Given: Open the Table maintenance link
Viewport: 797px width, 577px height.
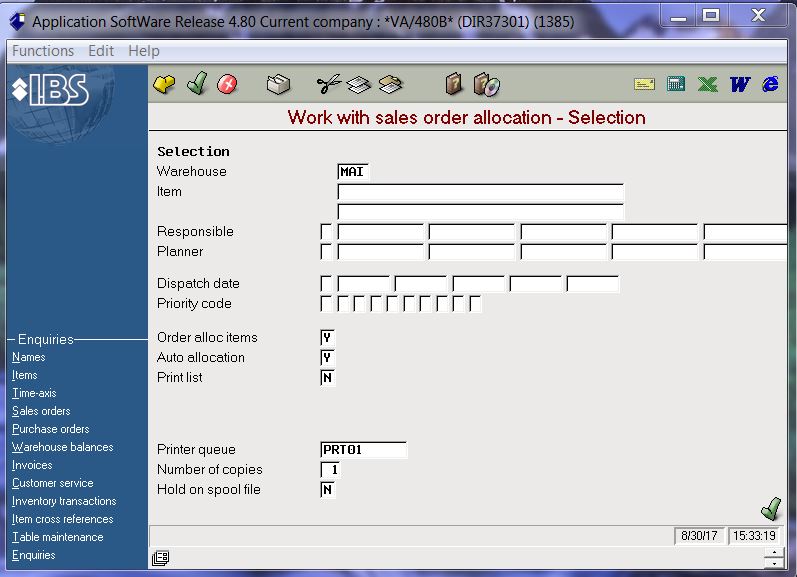Looking at the screenshot, I should tap(57, 537).
